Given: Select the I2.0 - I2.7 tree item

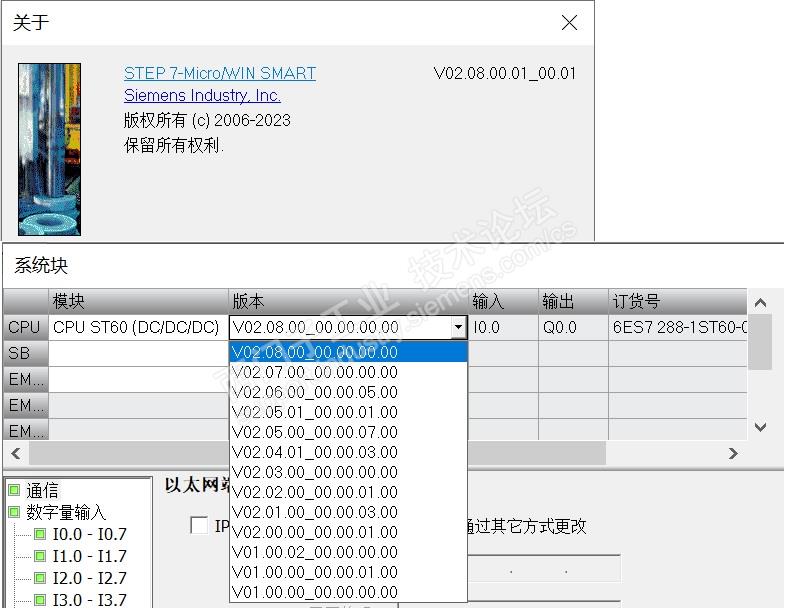Looking at the screenshot, I should (x=90, y=578).
